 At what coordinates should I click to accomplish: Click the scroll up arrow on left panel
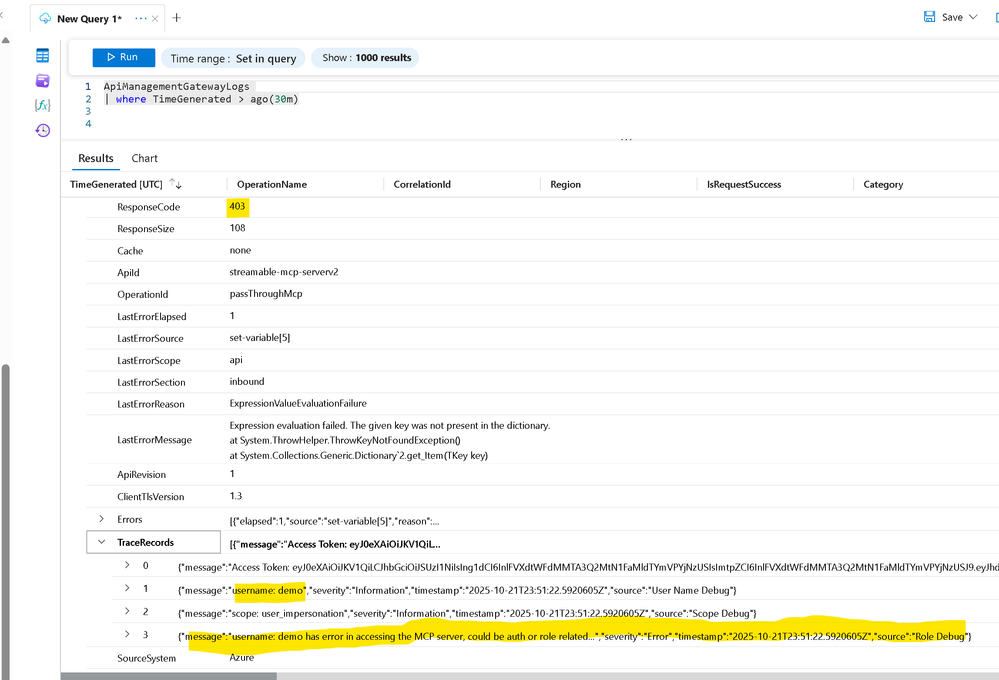pyautogui.click(x=6, y=40)
